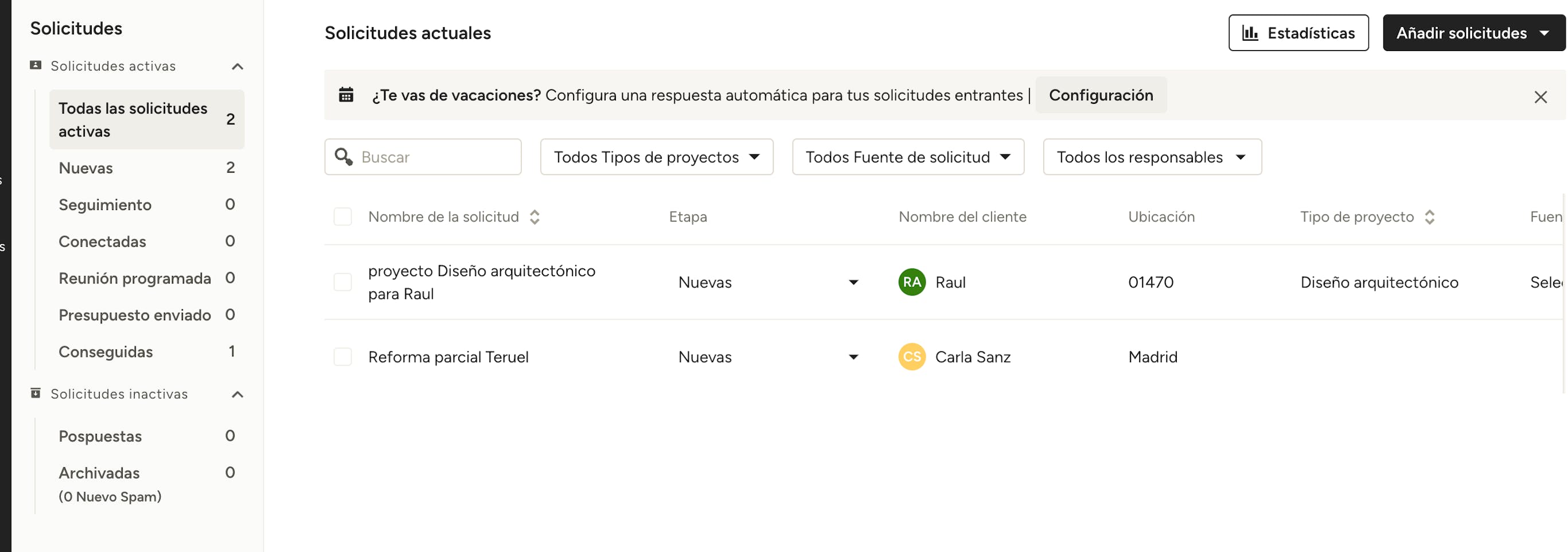
Task: Open the Nuevas requests list in sidebar
Action: (x=86, y=168)
